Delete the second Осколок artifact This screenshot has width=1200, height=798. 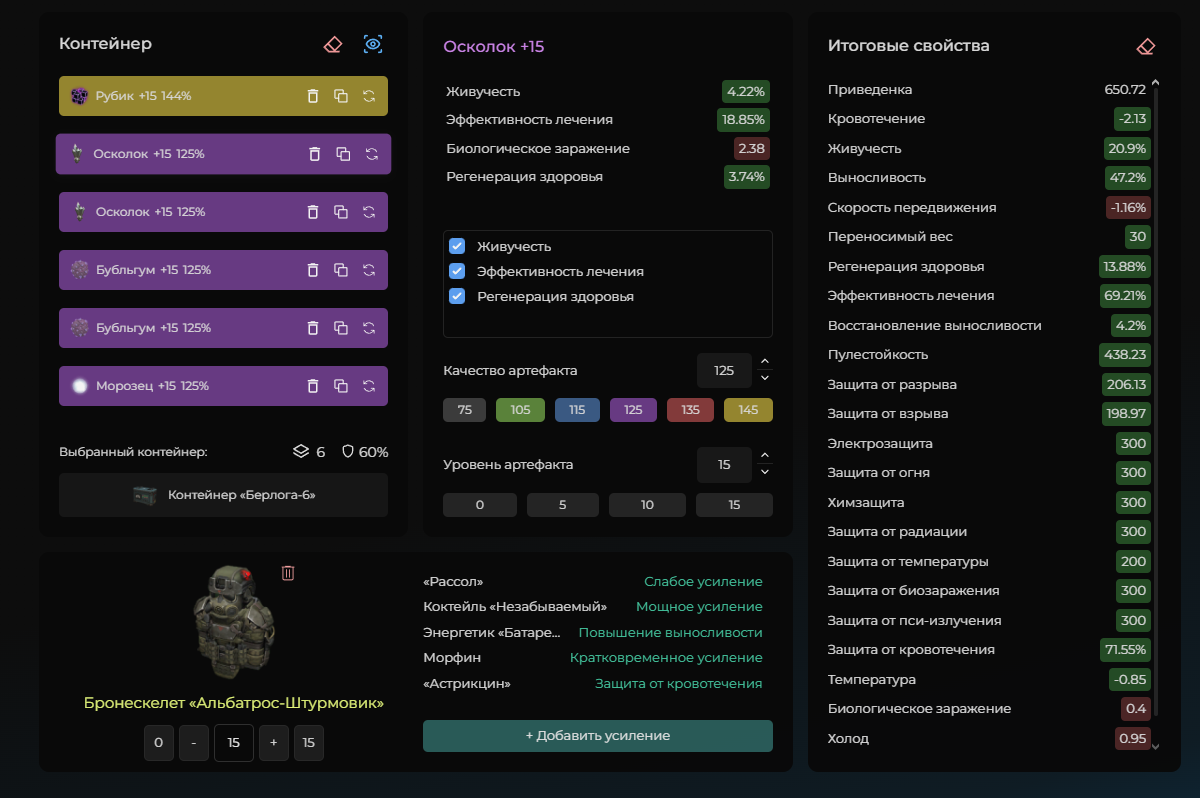312,212
